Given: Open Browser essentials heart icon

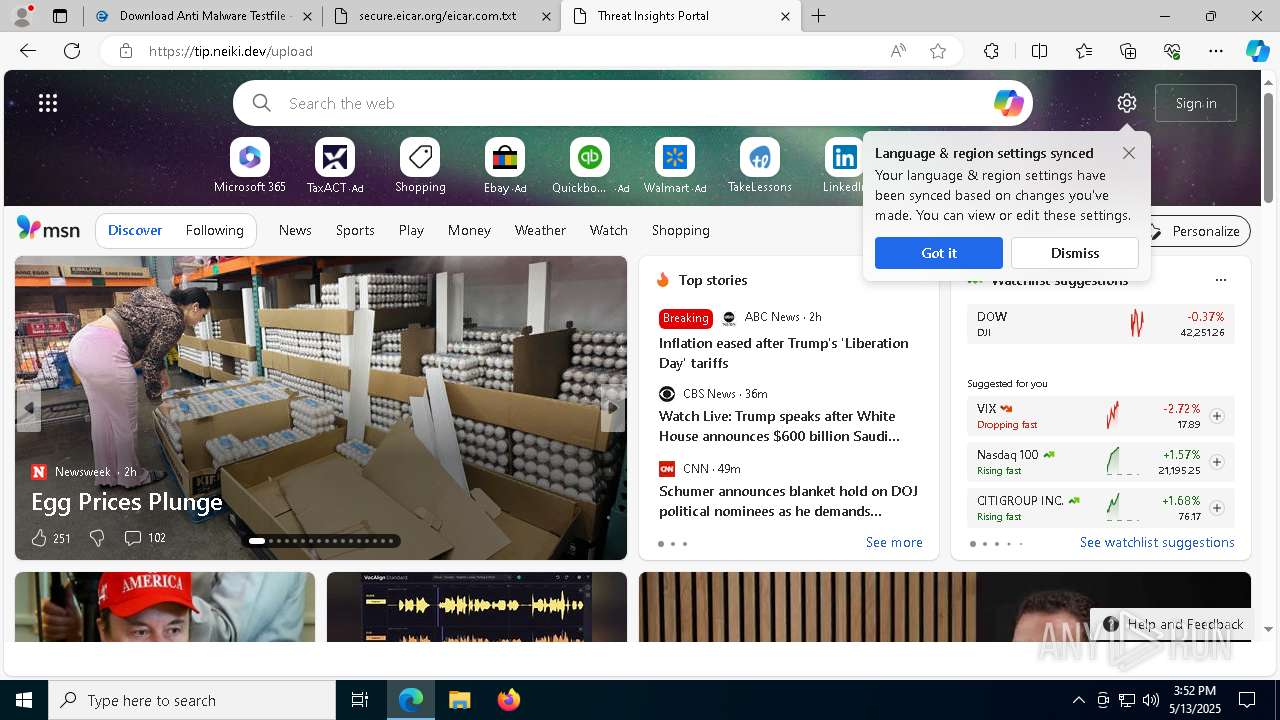Looking at the screenshot, I should pyautogui.click(x=1172, y=51).
